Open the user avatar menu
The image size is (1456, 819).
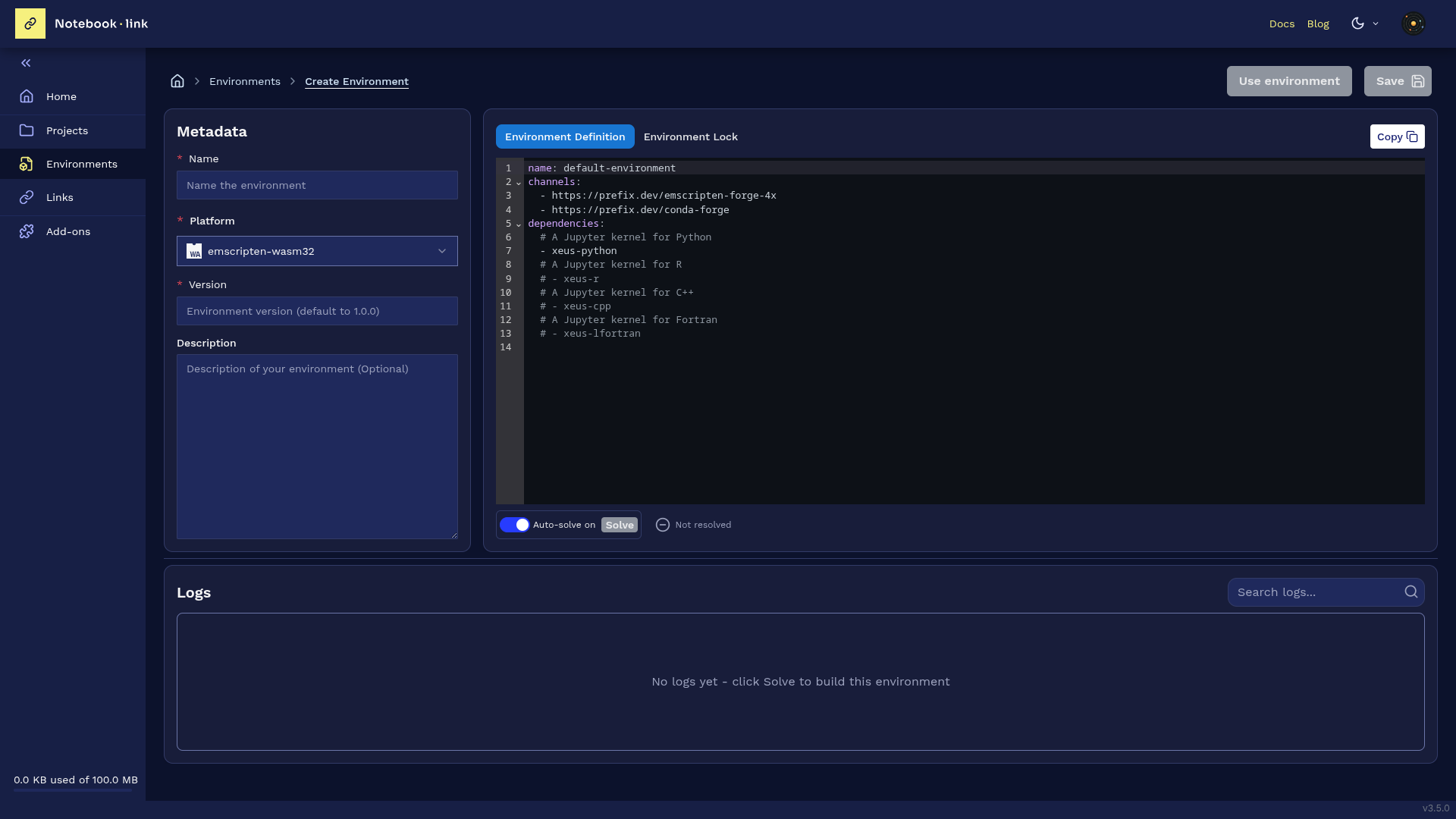point(1413,24)
